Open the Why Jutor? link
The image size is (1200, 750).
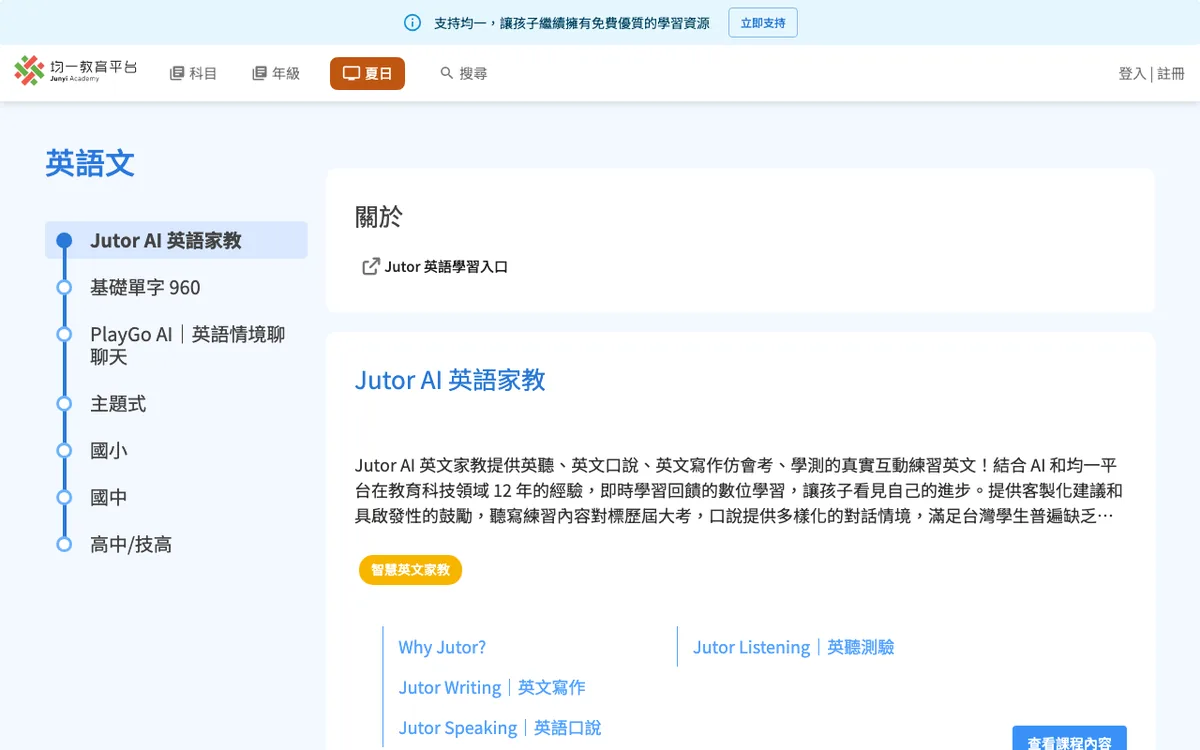(x=442, y=647)
